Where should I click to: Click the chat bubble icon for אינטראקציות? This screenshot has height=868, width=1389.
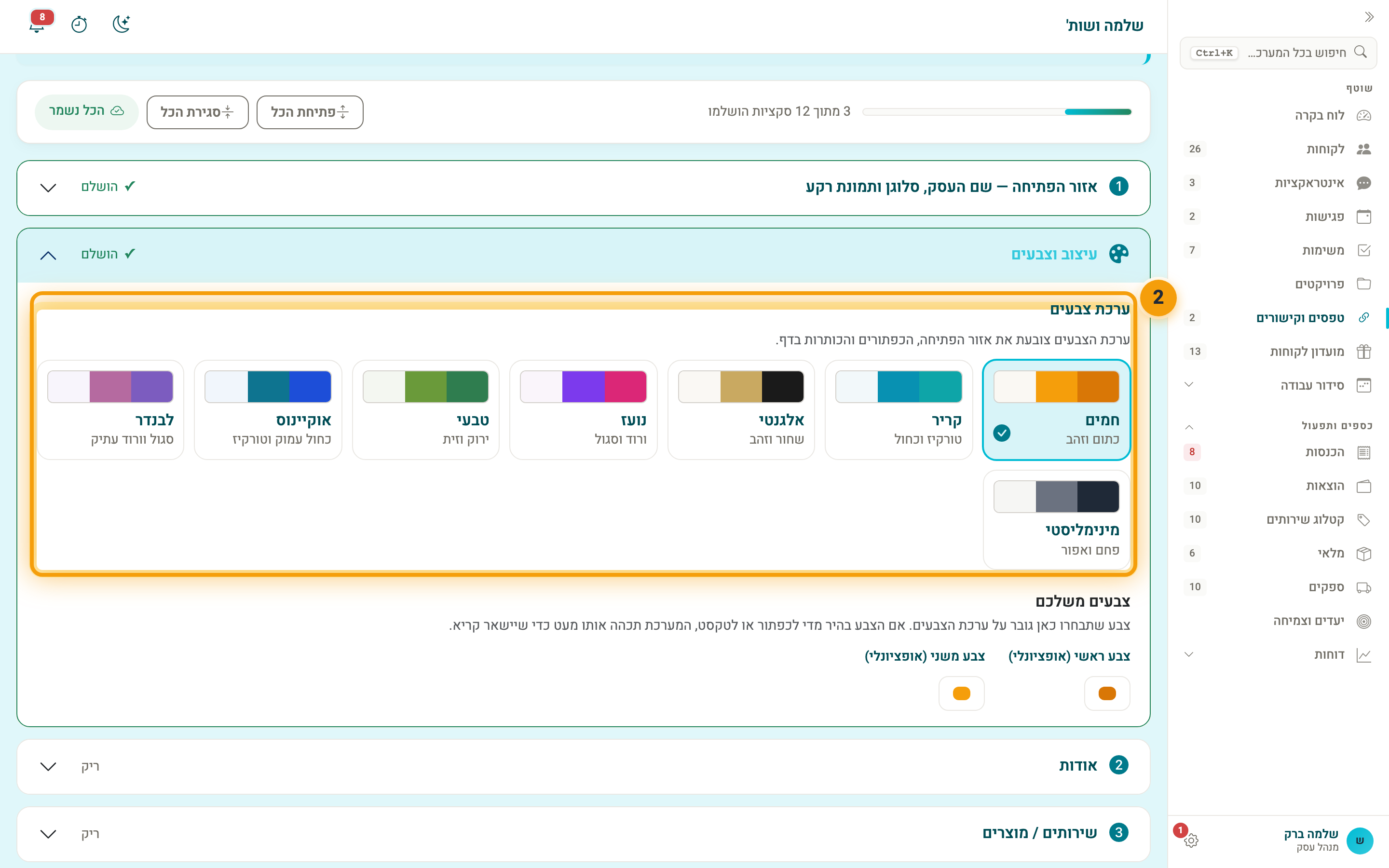tap(1364, 183)
